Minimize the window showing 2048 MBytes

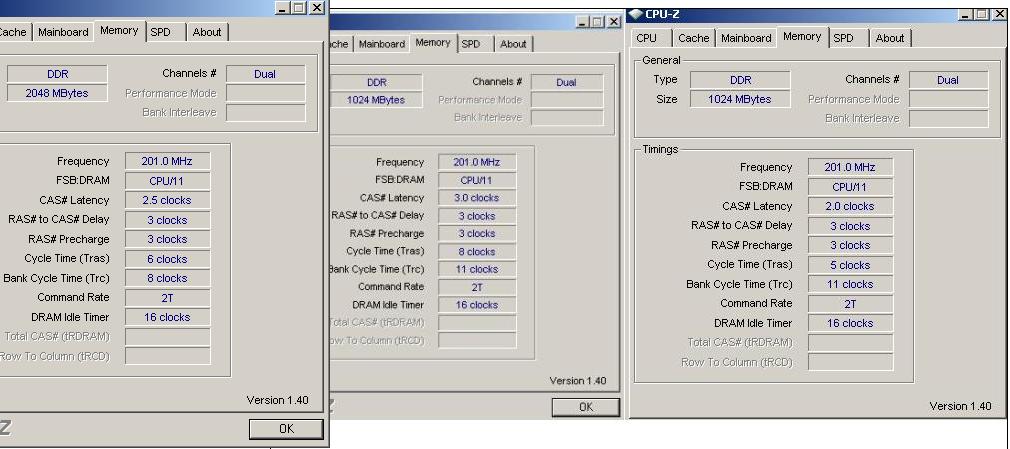[283, 8]
